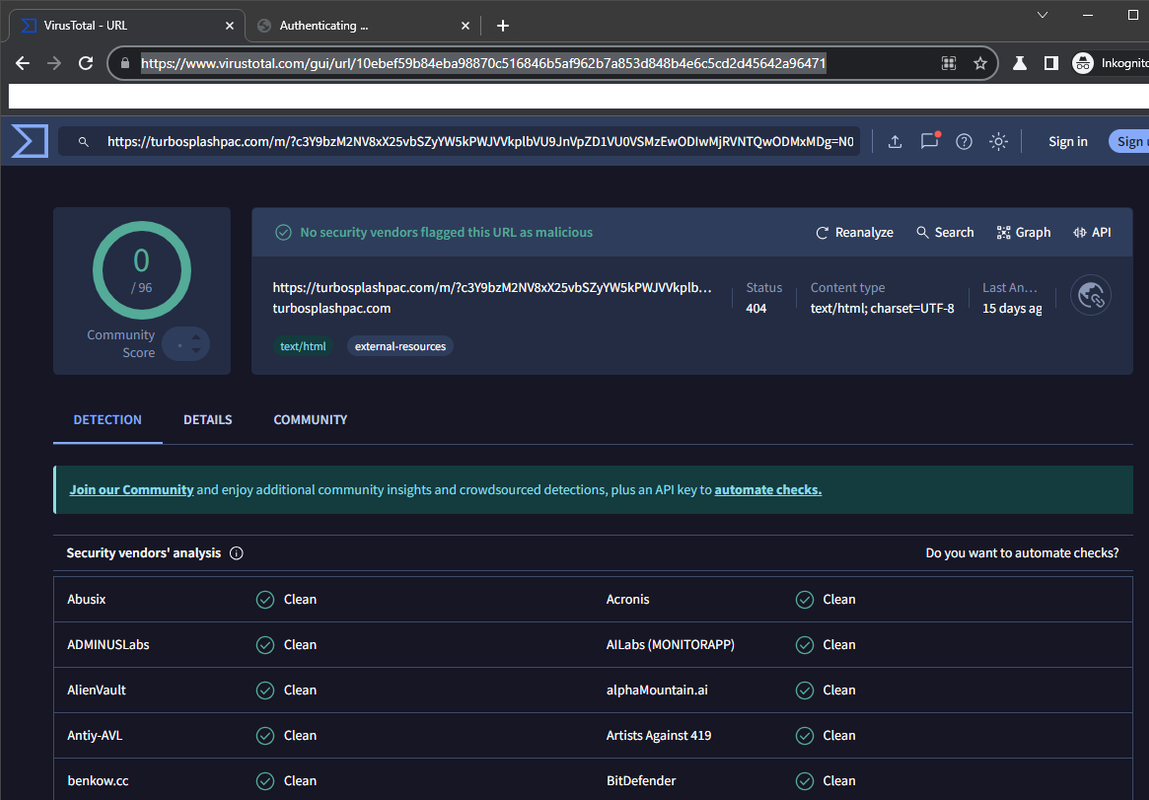The height and width of the screenshot is (800, 1149).
Task: Bookmark this page with the star icon
Action: coord(980,63)
